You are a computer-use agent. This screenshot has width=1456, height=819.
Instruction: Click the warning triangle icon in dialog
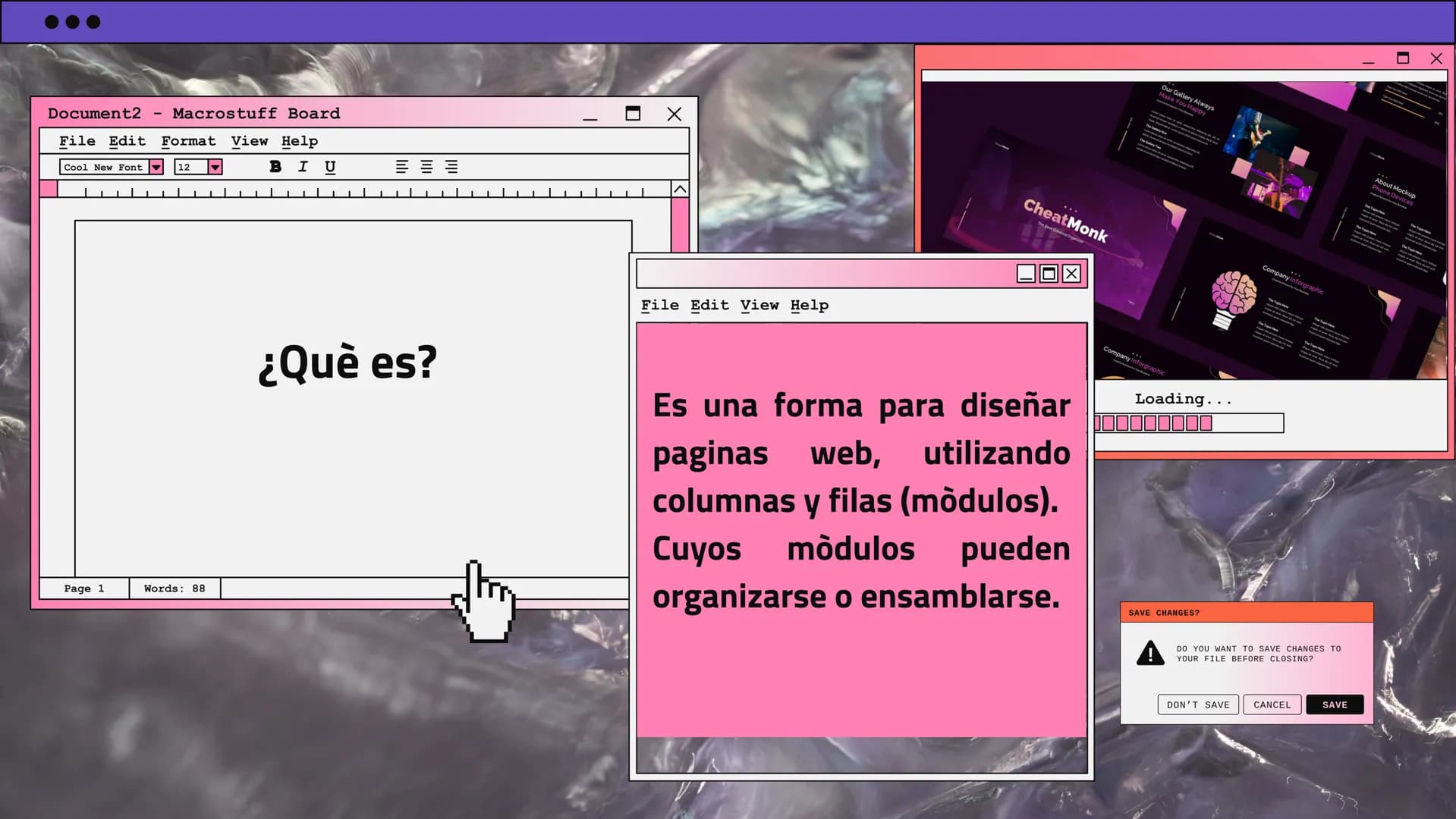click(1150, 653)
